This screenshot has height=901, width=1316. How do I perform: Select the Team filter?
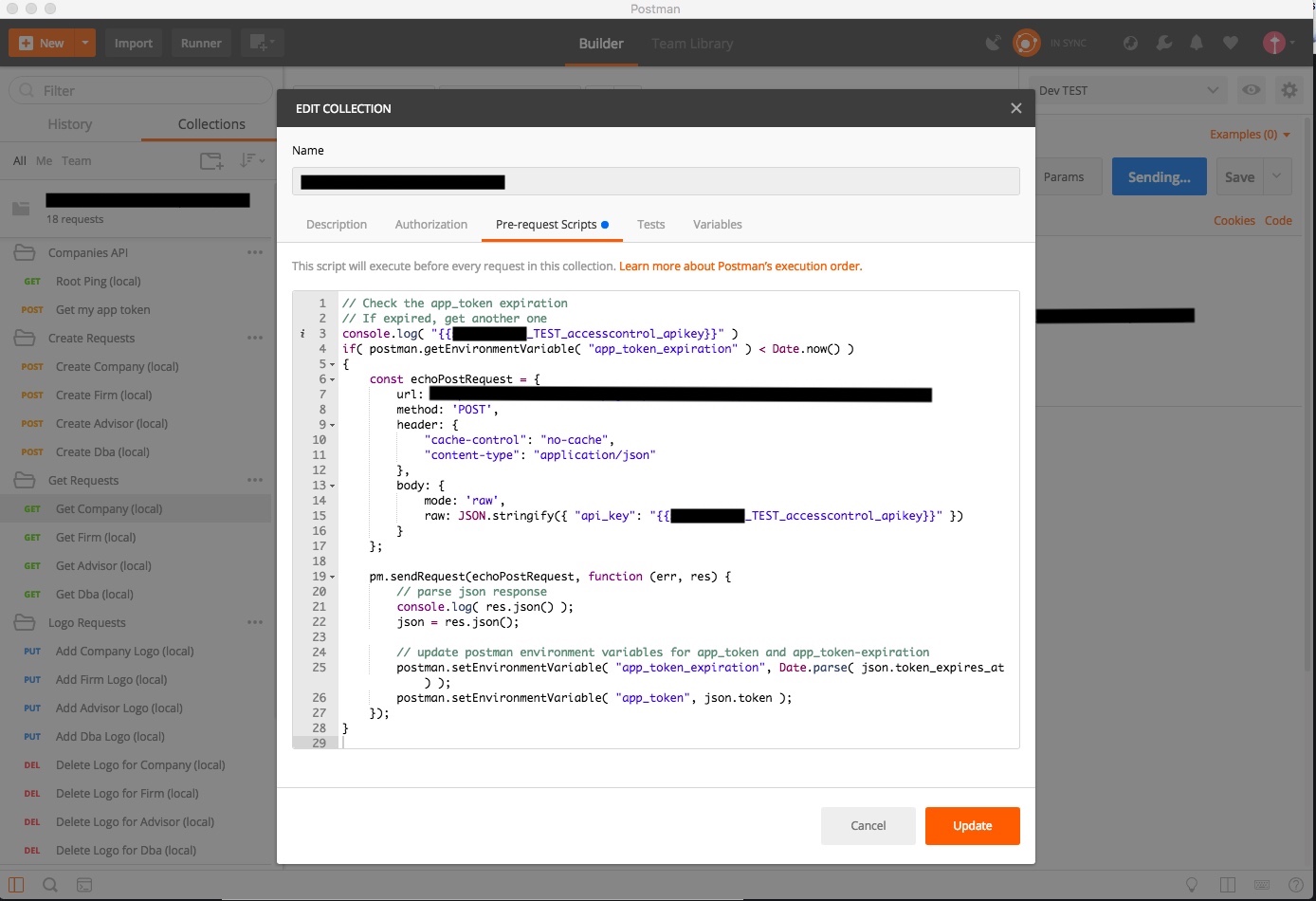tap(77, 160)
